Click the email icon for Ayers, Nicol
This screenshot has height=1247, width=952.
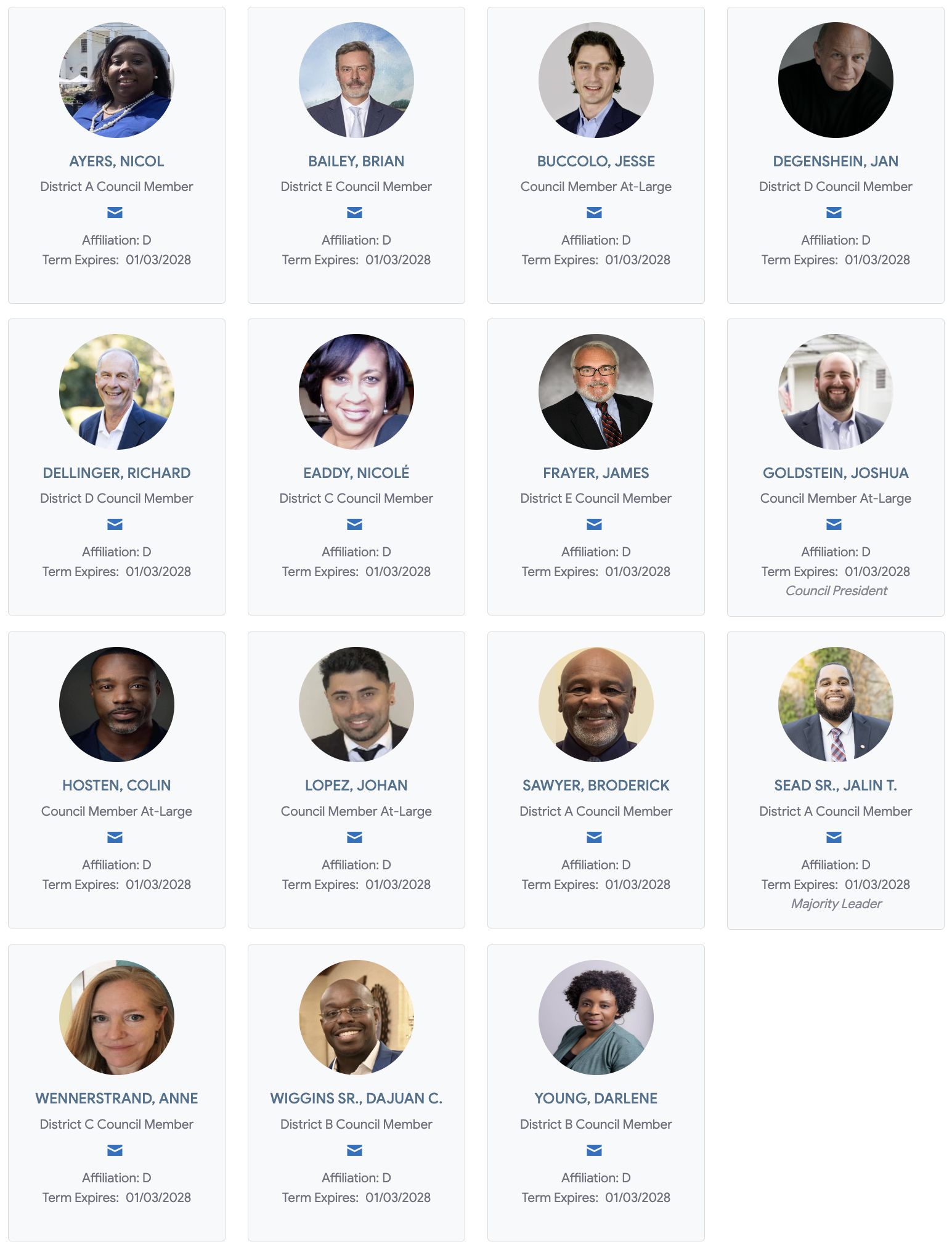tap(115, 213)
